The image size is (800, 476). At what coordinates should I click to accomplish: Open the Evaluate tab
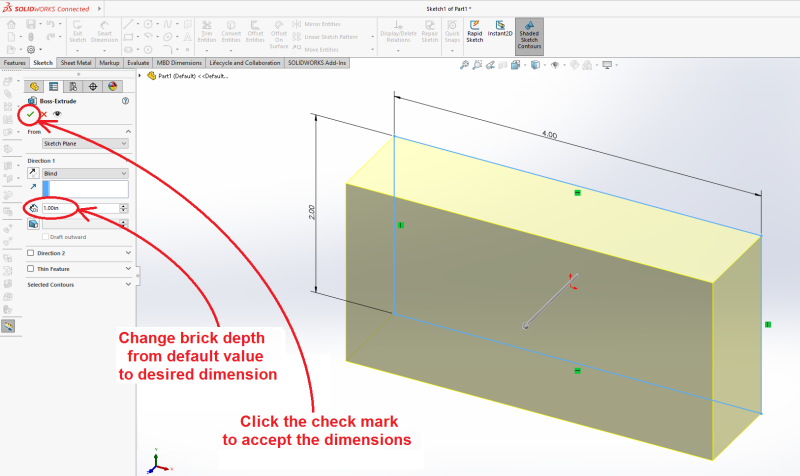(138, 62)
